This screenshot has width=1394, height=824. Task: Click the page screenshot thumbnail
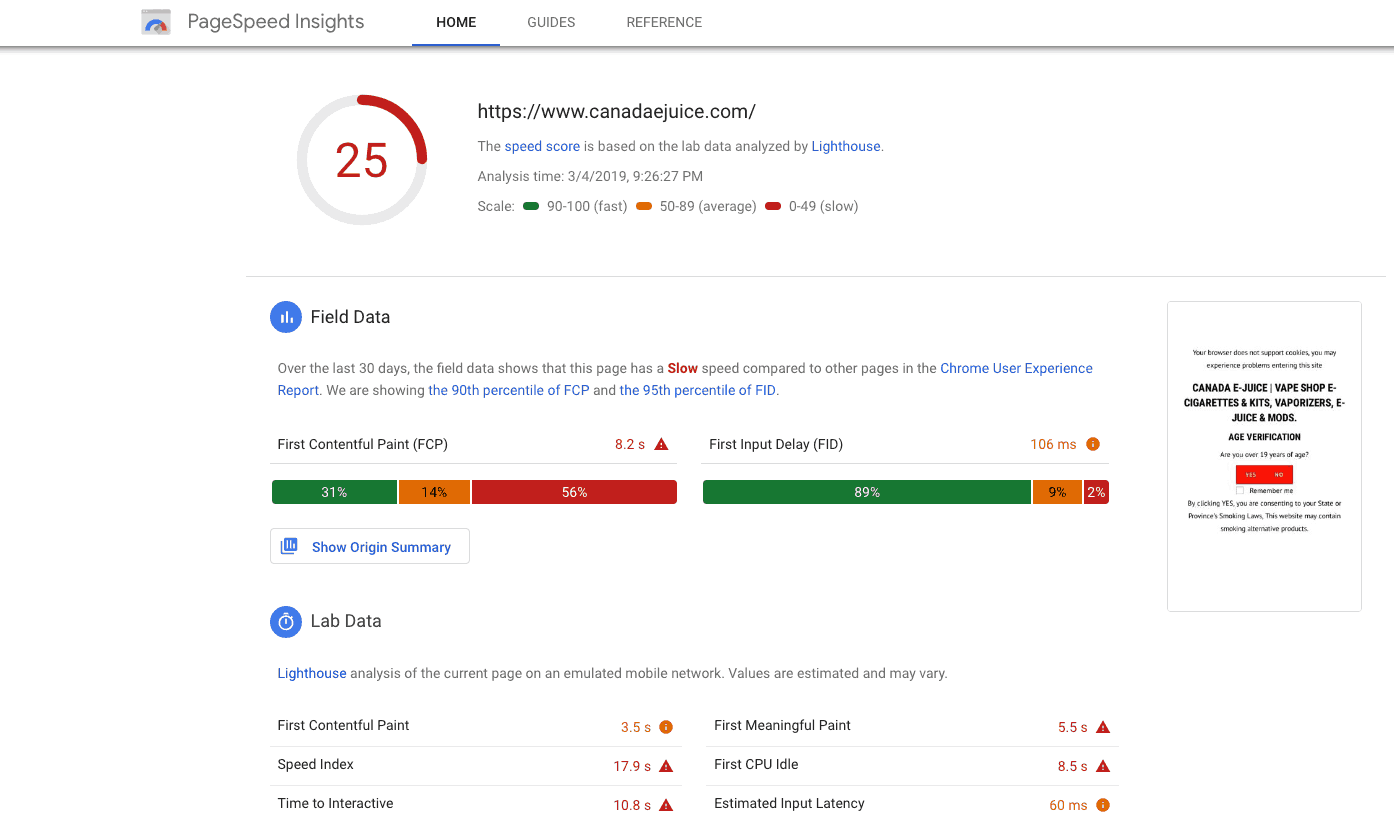click(x=1264, y=456)
